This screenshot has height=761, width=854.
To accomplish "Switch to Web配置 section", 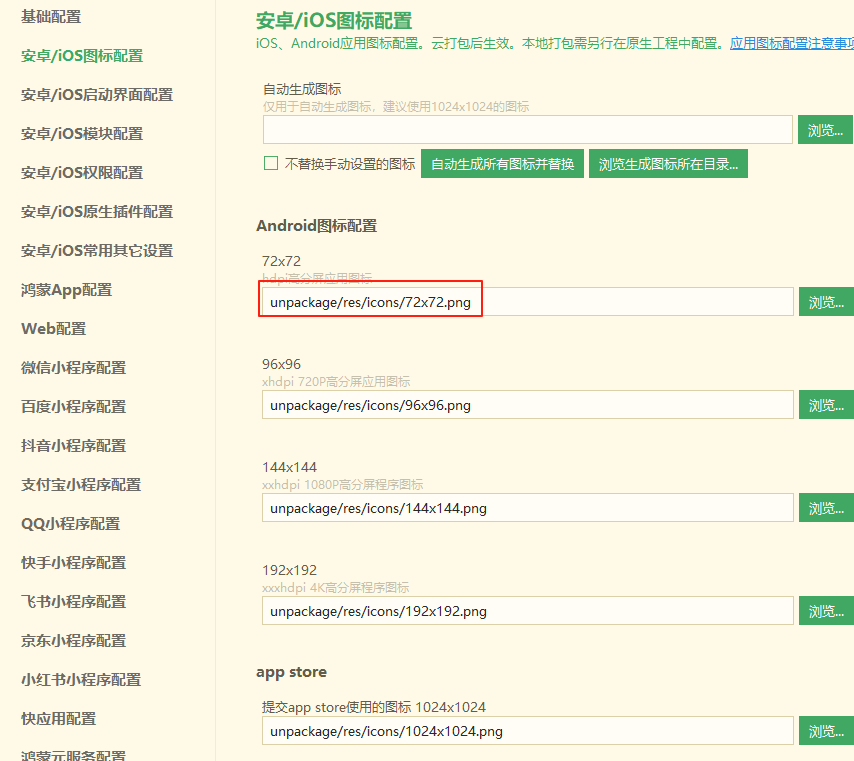I will click(54, 329).
